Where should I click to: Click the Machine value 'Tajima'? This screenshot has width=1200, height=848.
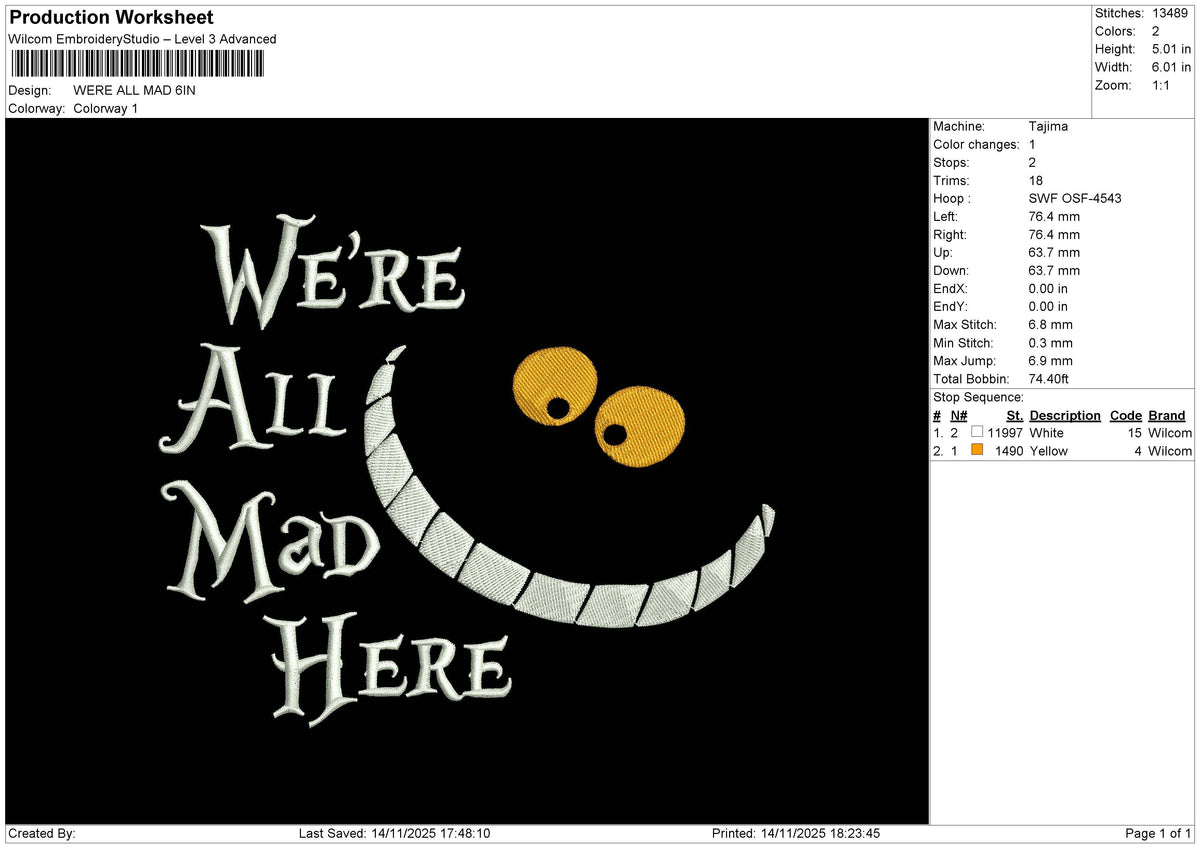(x=1047, y=126)
